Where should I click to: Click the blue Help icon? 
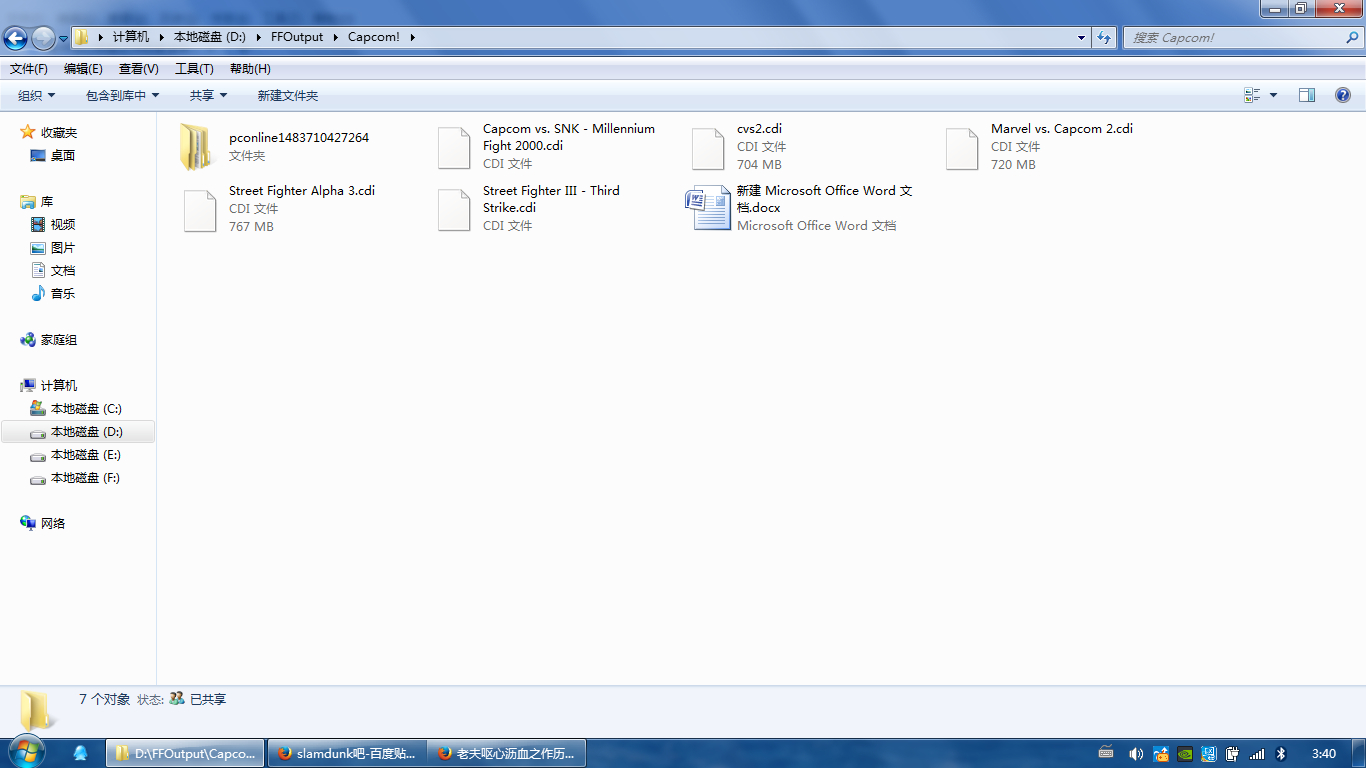(1343, 95)
